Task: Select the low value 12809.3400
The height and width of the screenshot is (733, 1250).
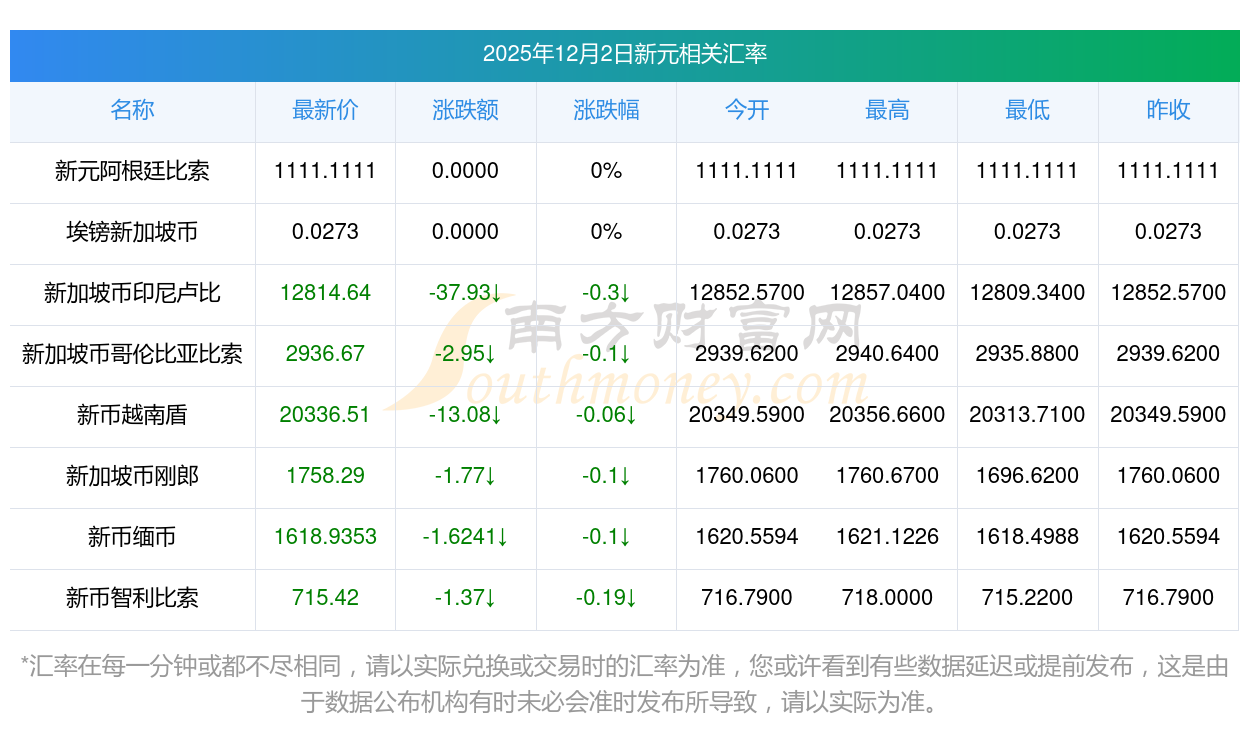Action: [1027, 293]
